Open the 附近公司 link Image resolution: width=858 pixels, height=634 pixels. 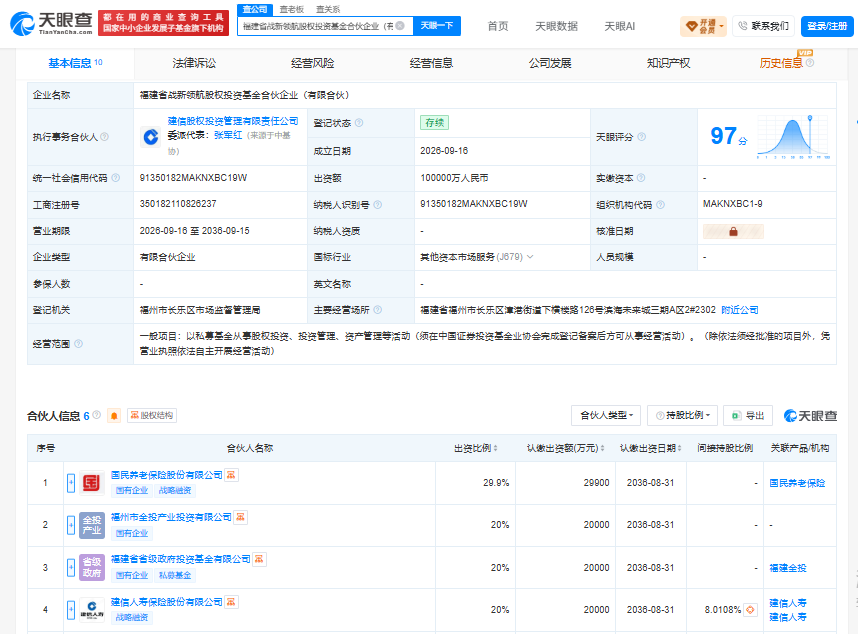coord(740,310)
